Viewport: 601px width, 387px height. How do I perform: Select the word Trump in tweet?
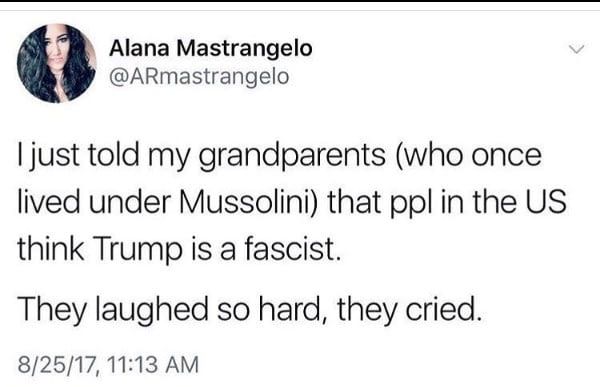coord(138,249)
